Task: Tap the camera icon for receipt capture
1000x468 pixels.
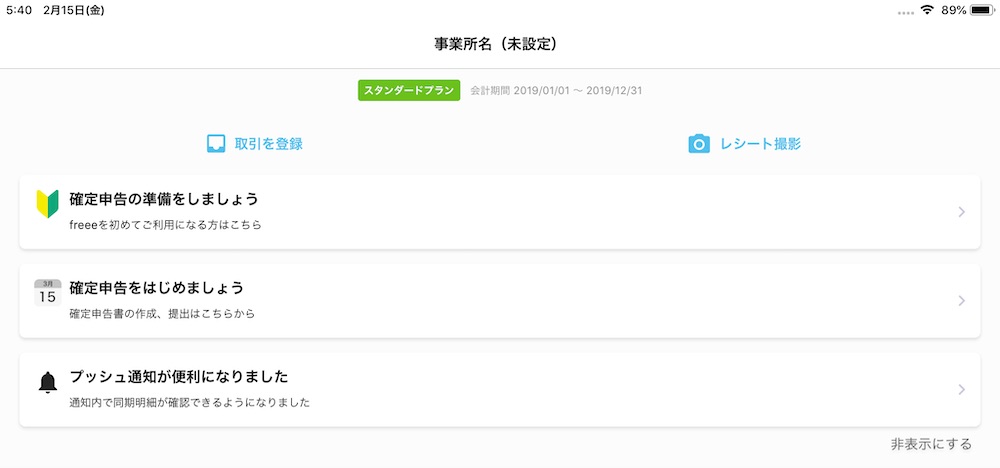Action: point(699,144)
